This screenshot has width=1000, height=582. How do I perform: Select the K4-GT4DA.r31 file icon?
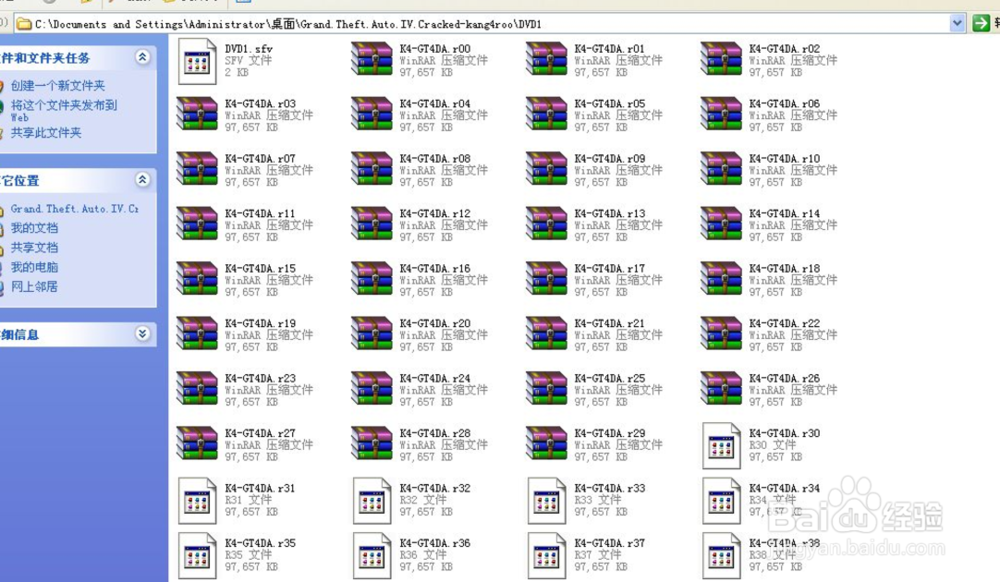coord(197,501)
